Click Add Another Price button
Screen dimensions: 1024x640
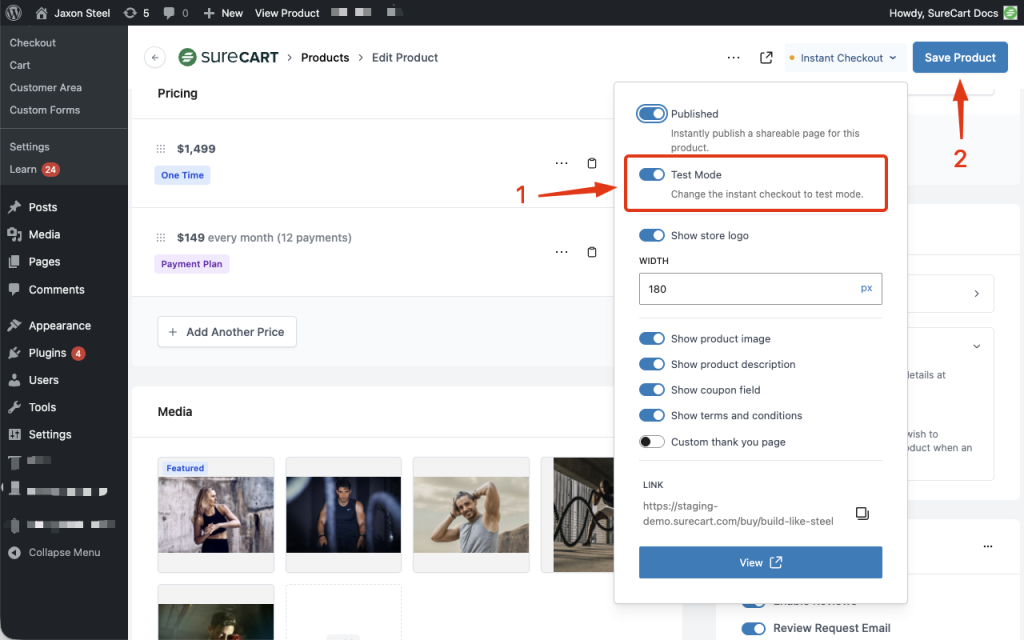(x=227, y=332)
